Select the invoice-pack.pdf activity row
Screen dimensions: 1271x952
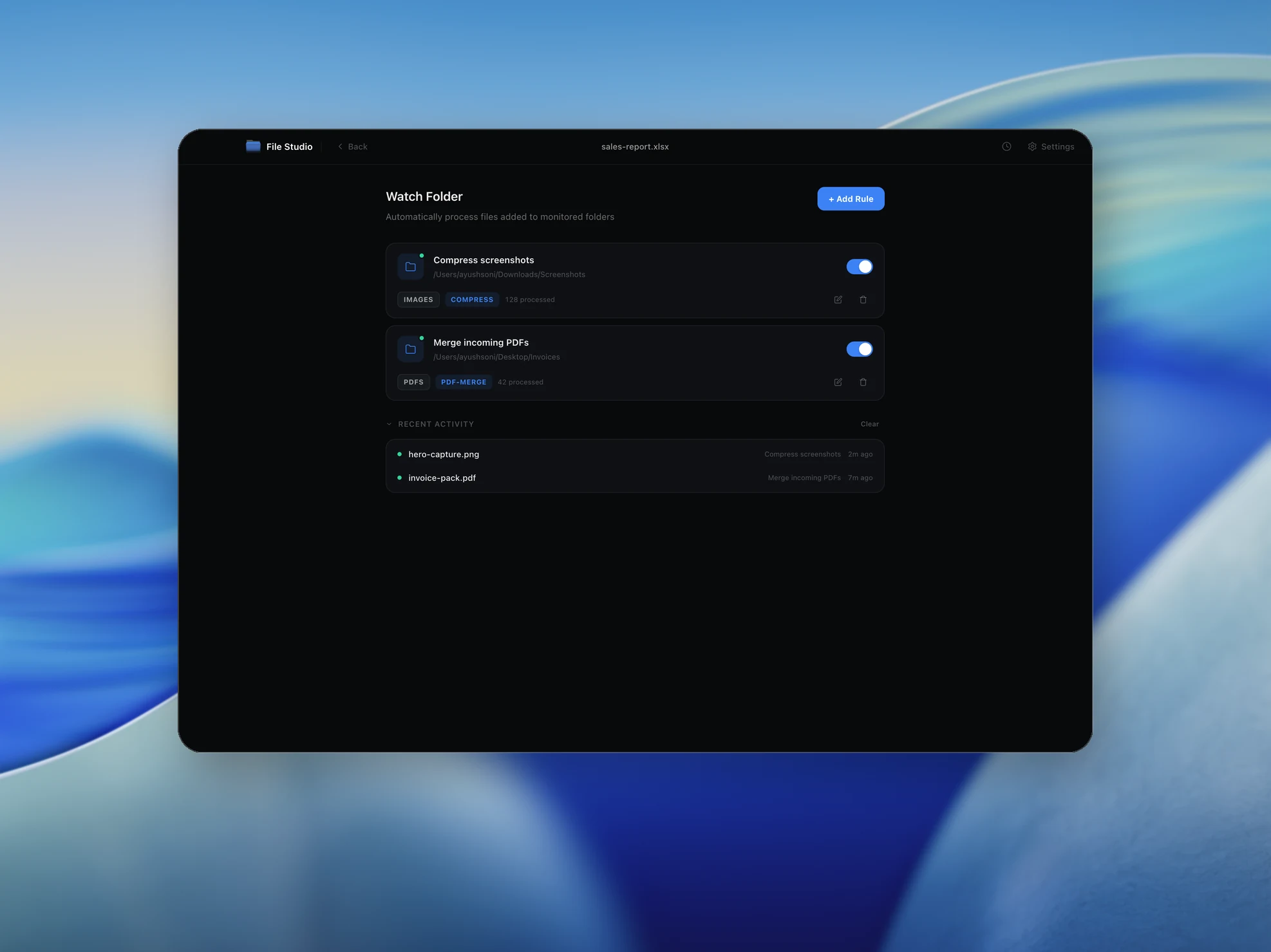635,478
